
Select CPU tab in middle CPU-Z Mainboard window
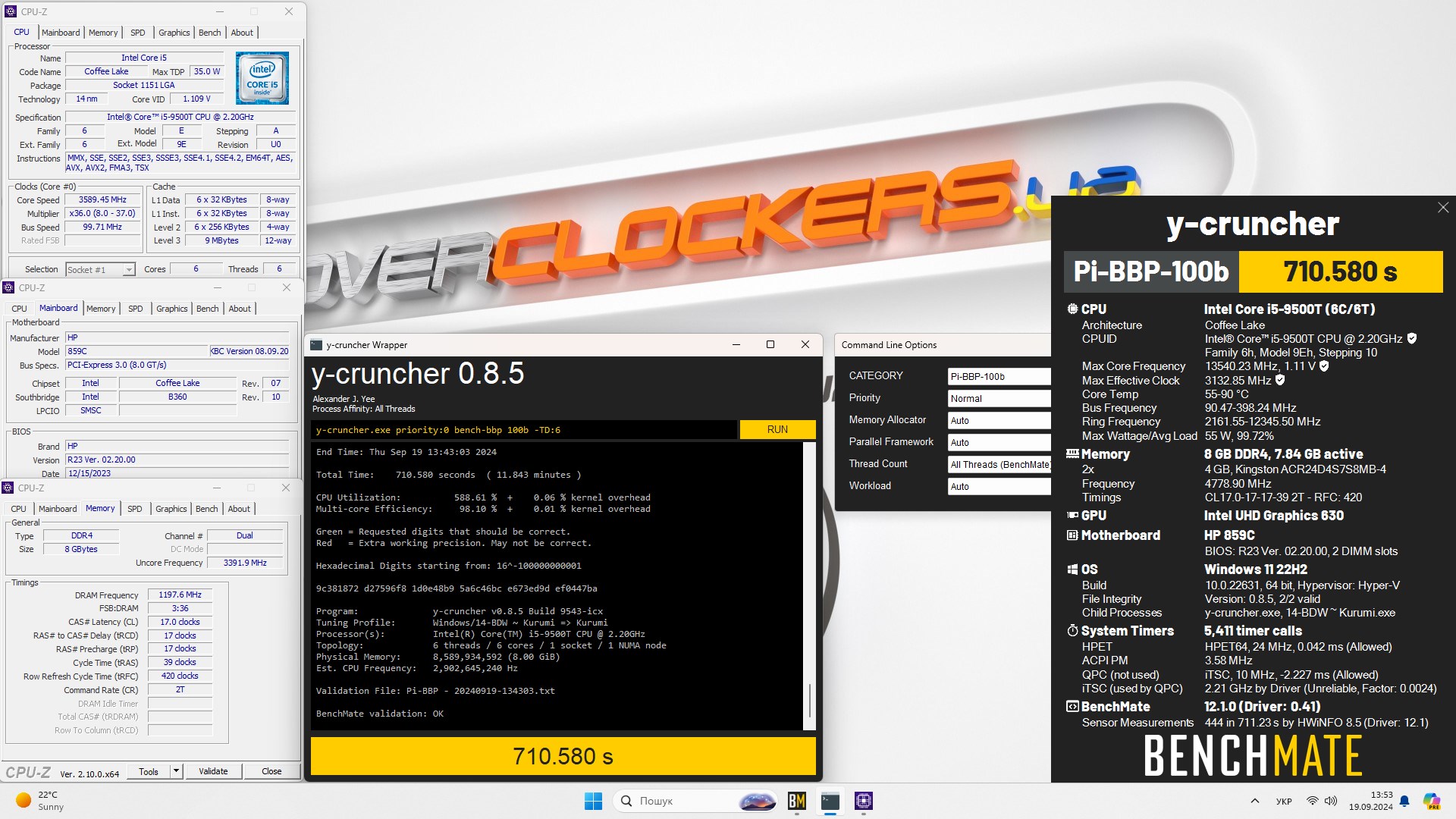coord(19,309)
